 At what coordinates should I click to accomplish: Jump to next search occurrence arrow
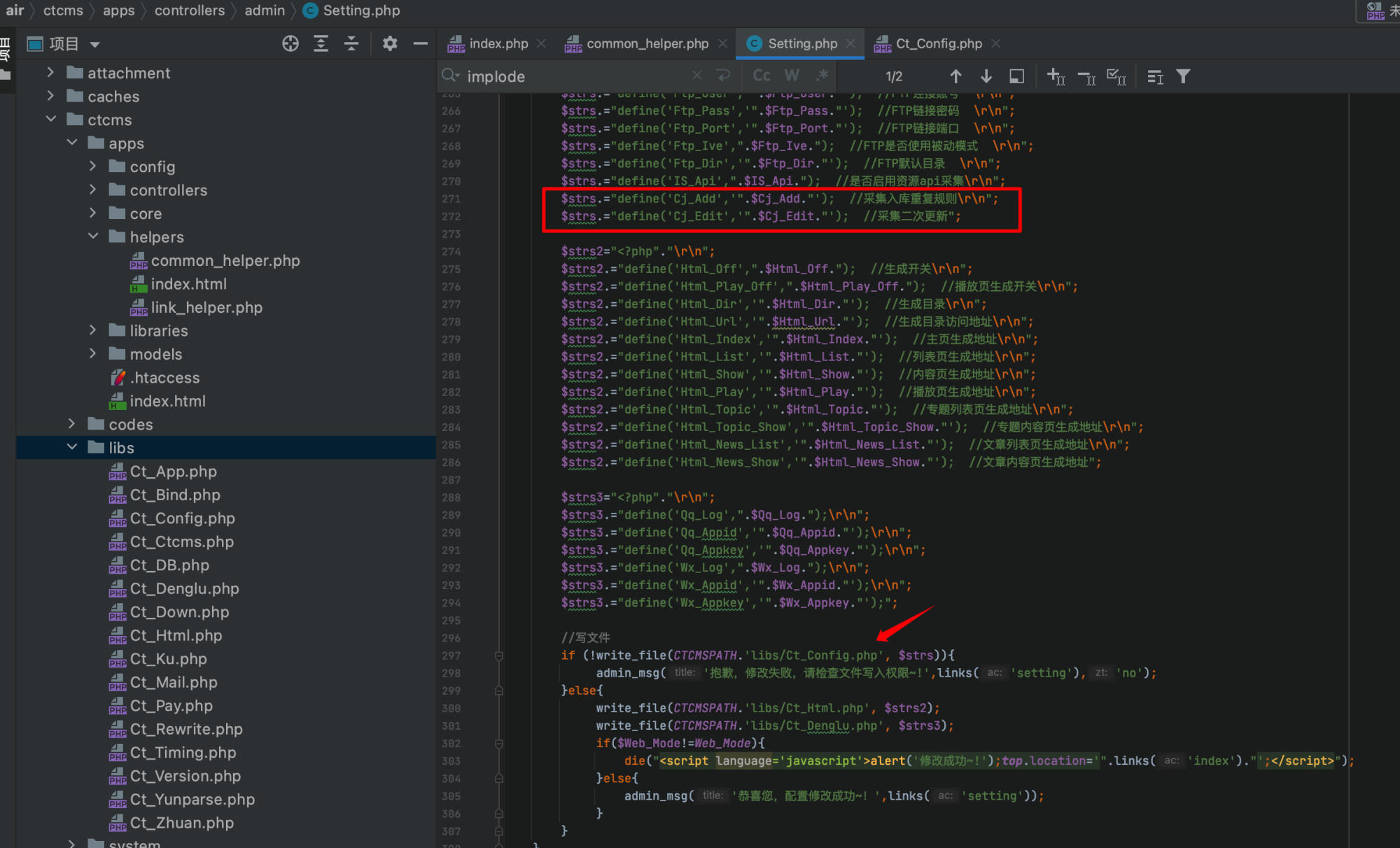click(986, 76)
